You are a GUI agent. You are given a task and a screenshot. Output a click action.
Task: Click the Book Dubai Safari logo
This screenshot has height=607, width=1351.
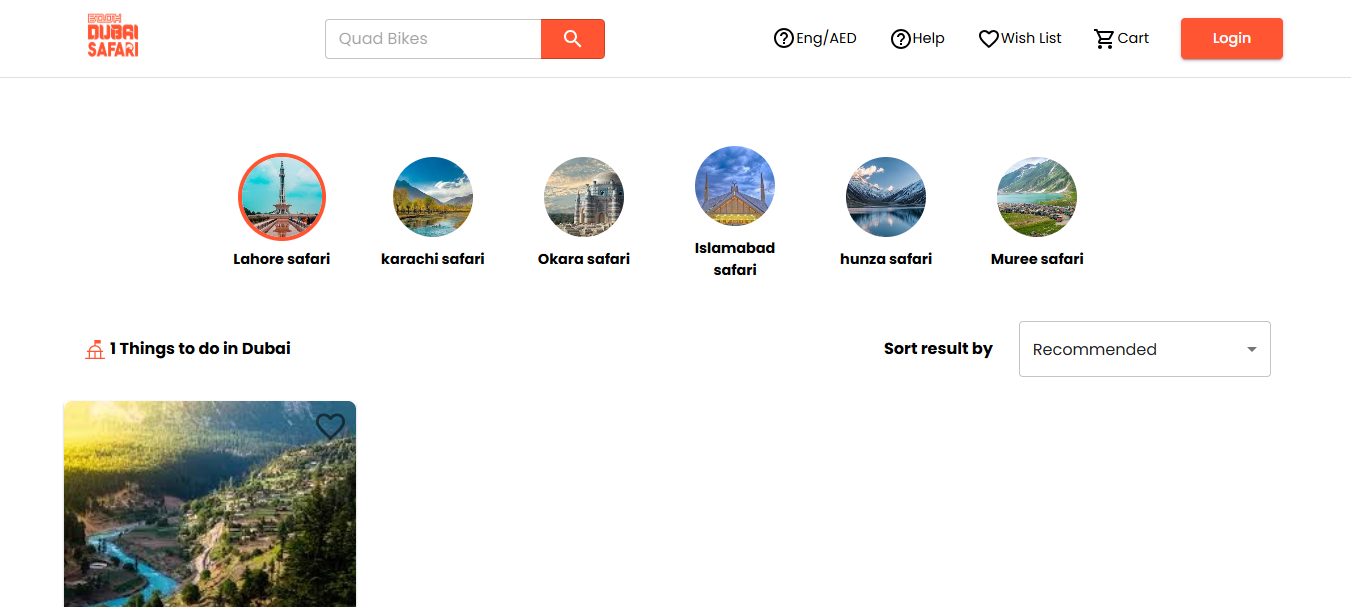point(112,37)
